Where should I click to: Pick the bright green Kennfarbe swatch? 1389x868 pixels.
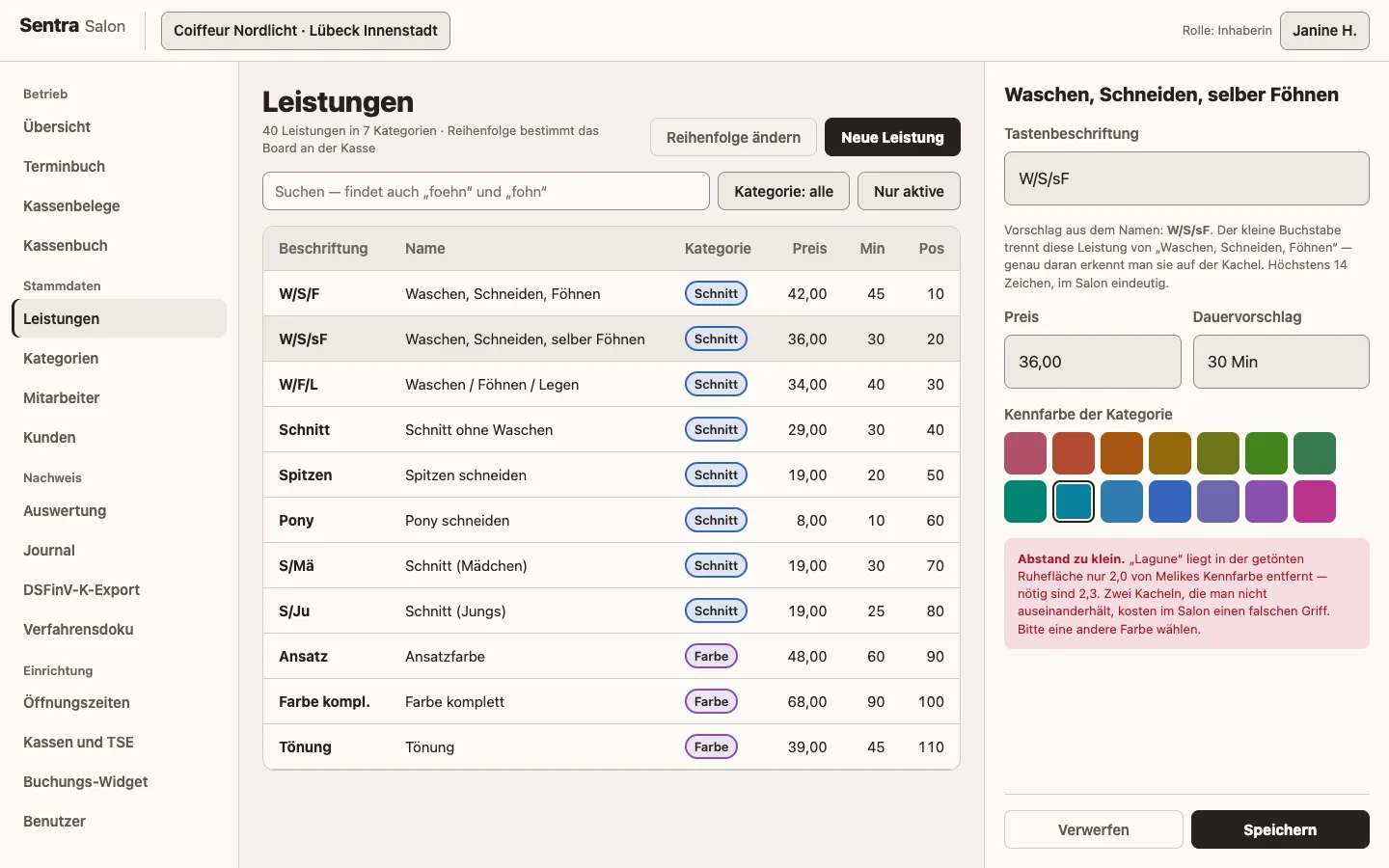1266,453
